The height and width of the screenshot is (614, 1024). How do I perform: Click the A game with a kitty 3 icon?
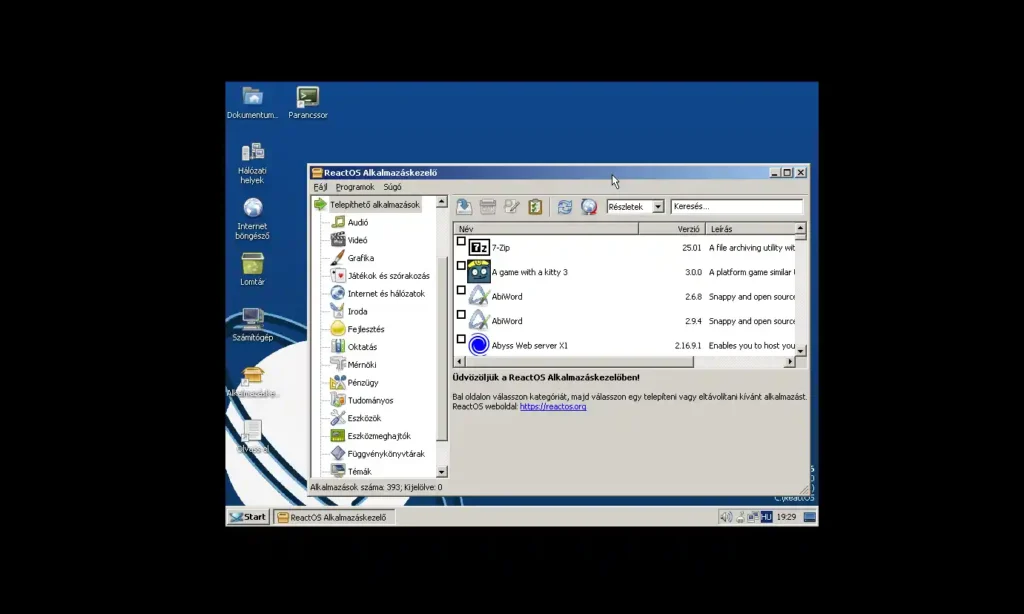point(479,272)
